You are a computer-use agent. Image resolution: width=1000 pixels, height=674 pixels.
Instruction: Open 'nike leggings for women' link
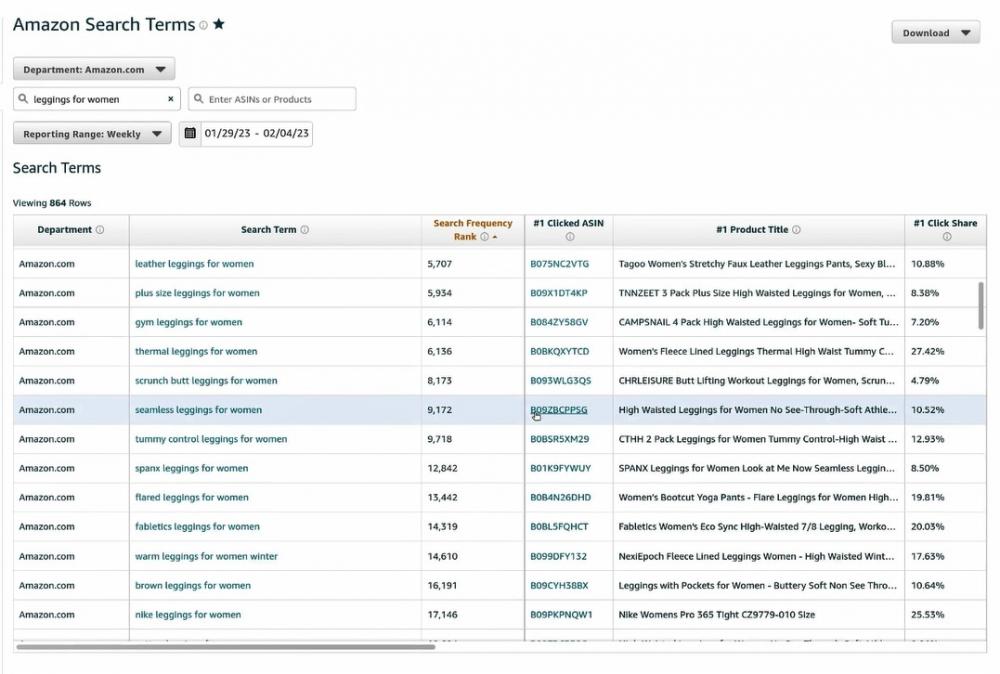coord(188,615)
